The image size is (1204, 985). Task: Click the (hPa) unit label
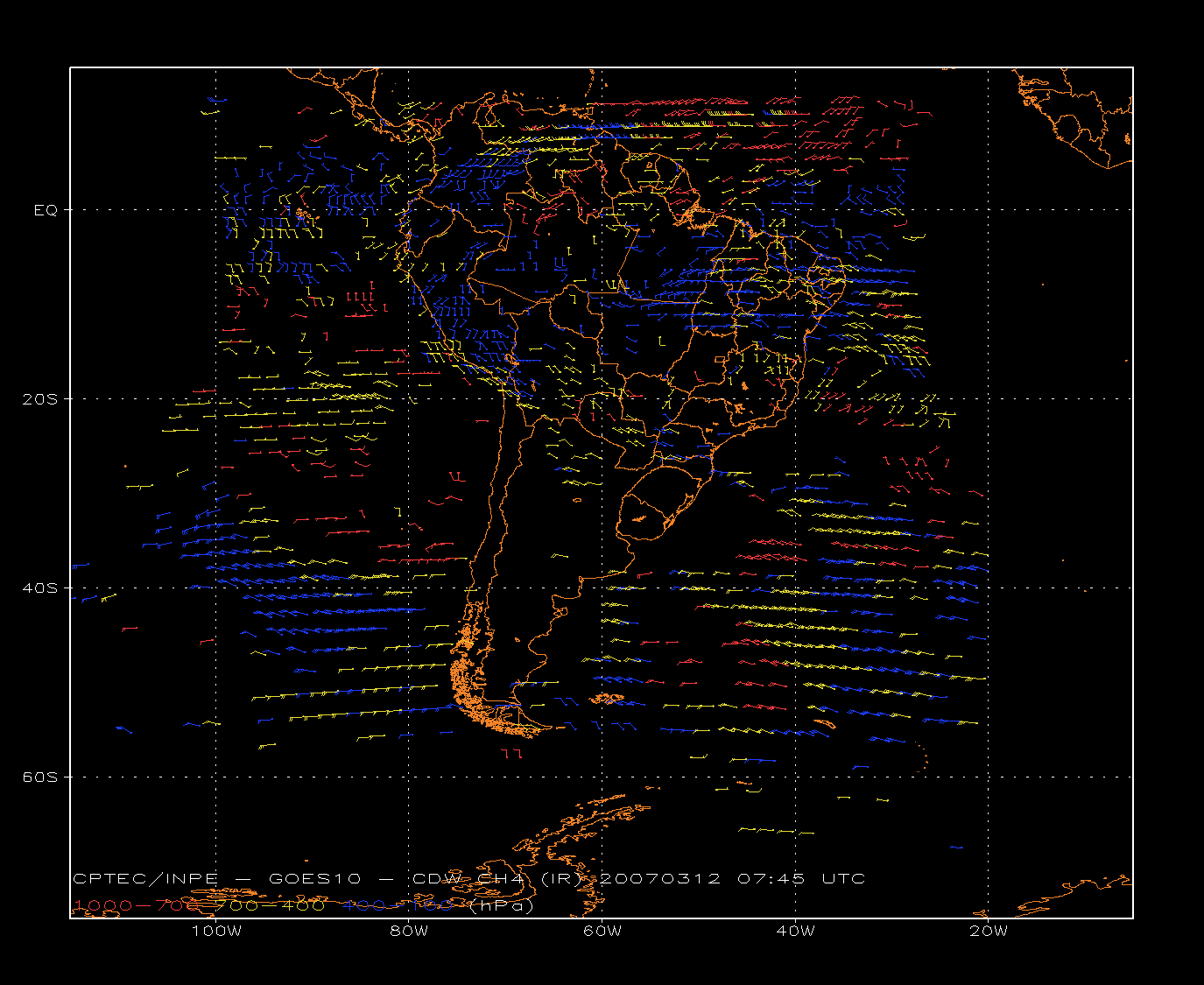[501, 906]
